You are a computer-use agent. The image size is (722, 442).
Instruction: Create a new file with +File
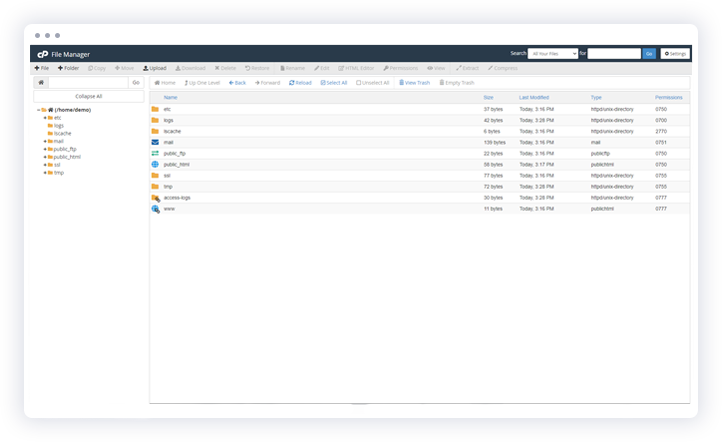43,68
